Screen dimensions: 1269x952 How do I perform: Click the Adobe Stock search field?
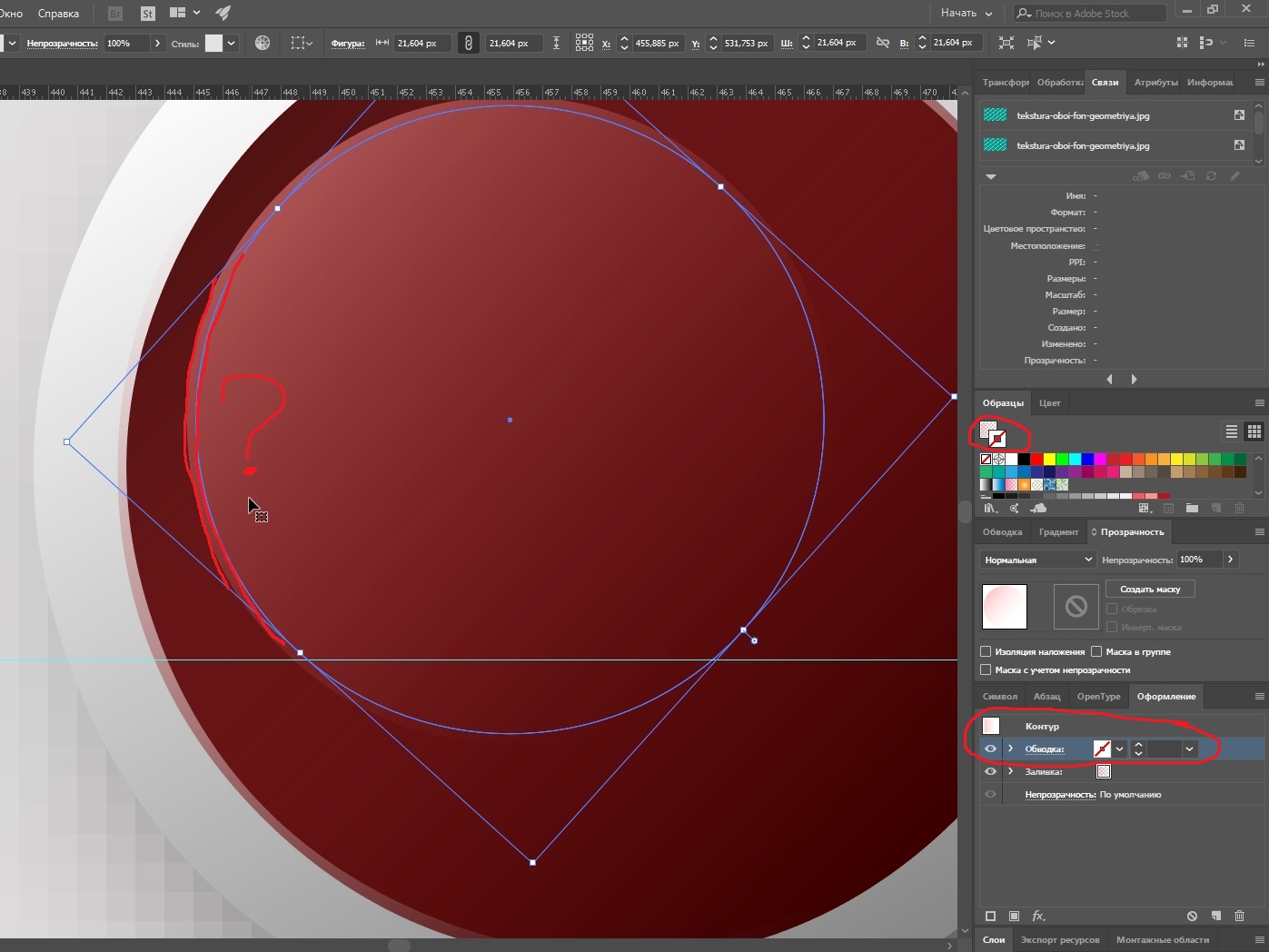click(1090, 13)
